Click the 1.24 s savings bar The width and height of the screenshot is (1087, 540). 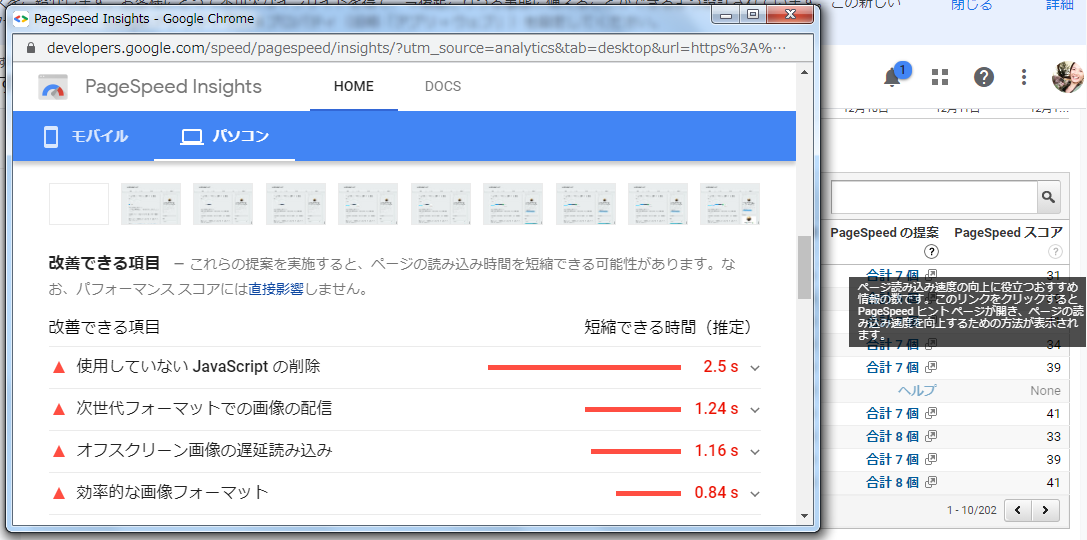pos(633,410)
